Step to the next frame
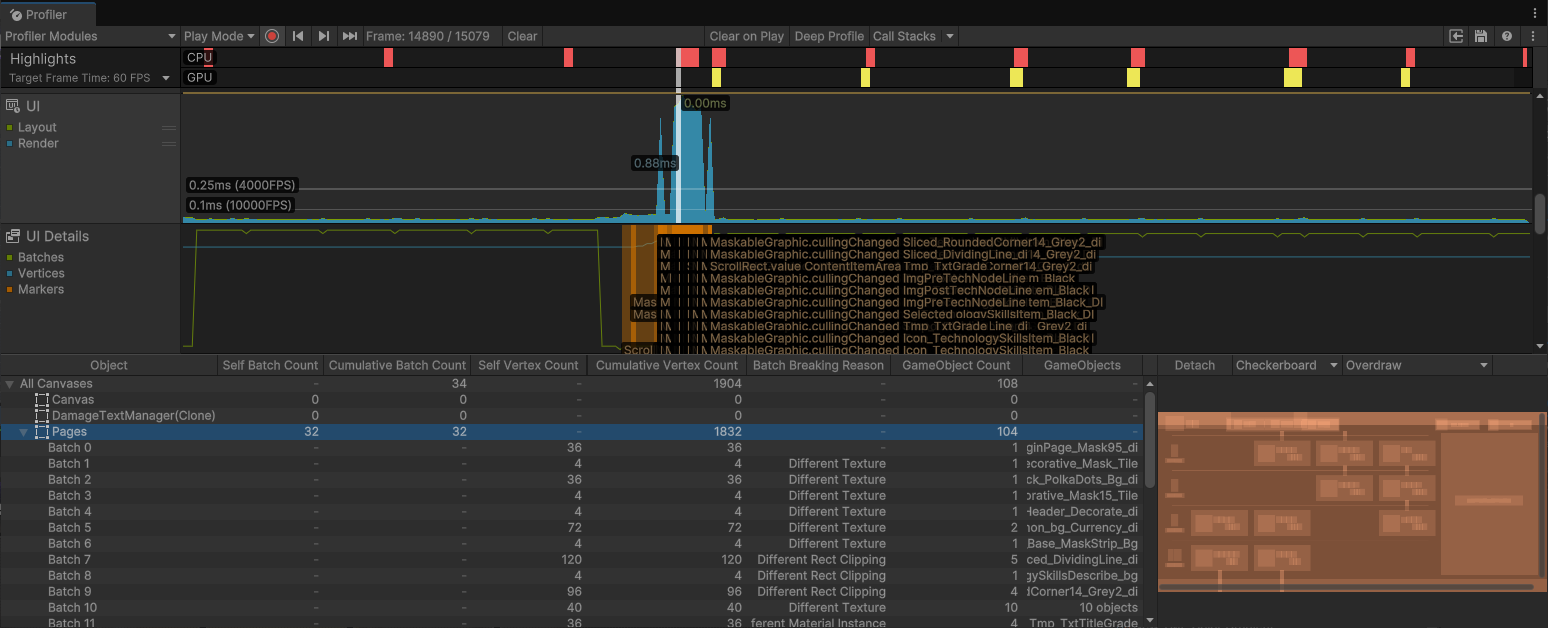Screen dimensions: 1548x628 click(323, 36)
